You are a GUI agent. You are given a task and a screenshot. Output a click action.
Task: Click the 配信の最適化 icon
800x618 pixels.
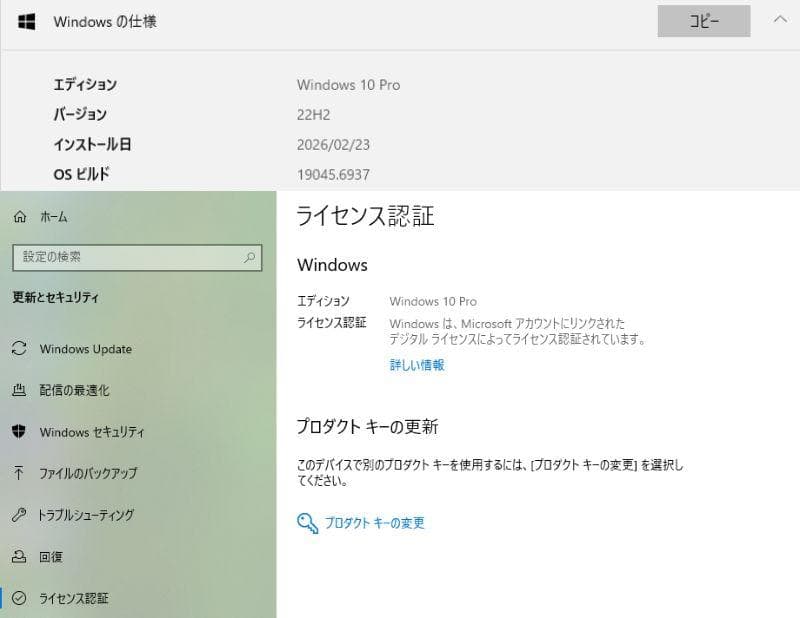19,390
